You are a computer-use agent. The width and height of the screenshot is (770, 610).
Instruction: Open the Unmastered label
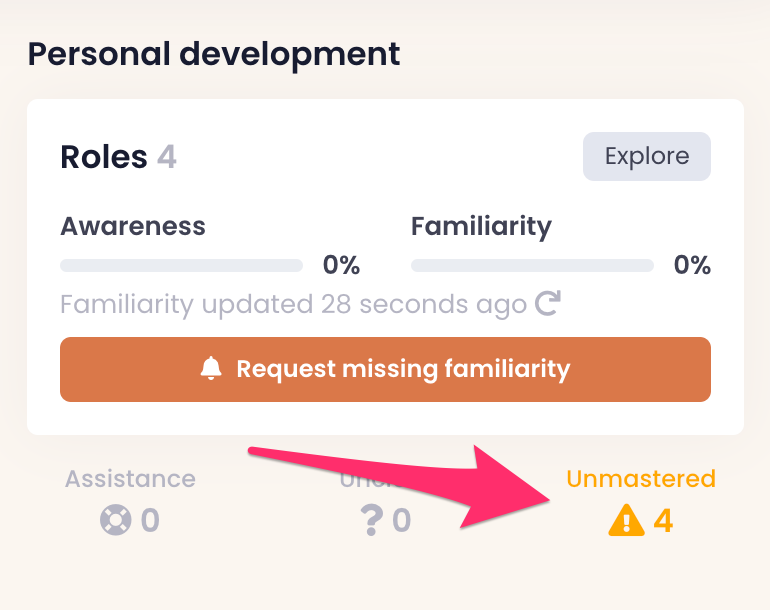click(640, 478)
